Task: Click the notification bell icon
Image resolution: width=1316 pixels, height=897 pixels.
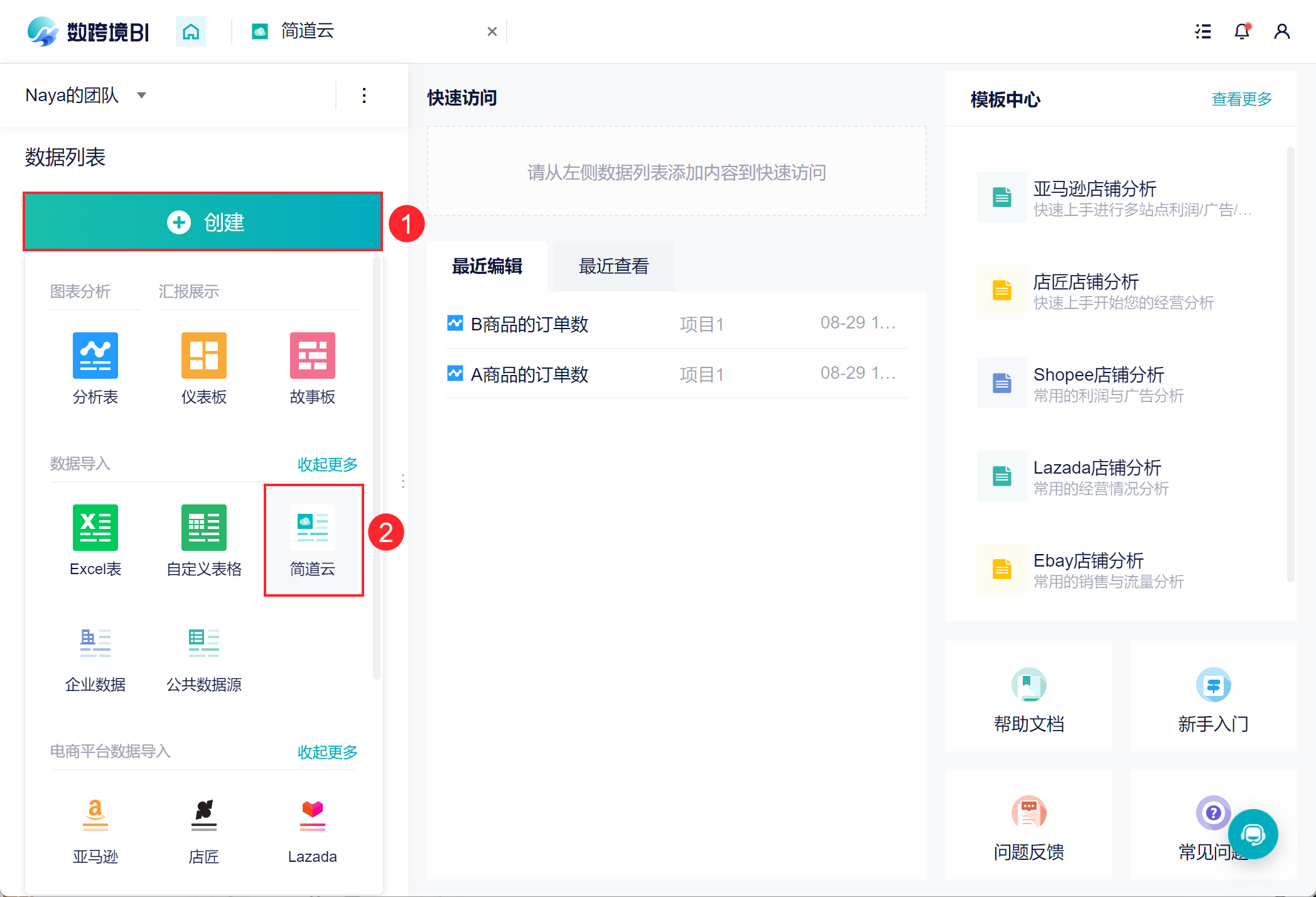Action: [1242, 31]
